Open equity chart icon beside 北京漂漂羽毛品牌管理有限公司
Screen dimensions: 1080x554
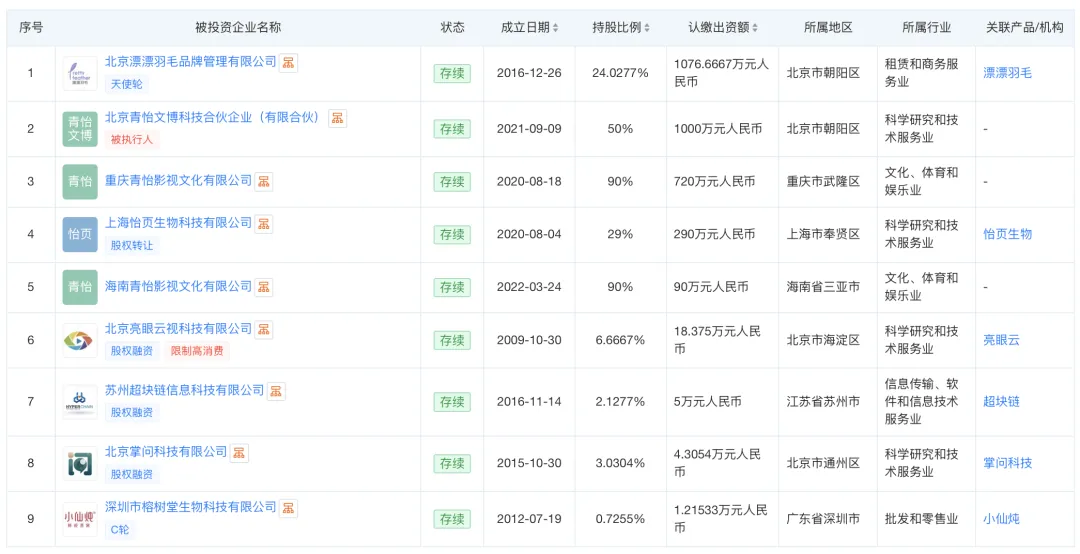coord(288,63)
